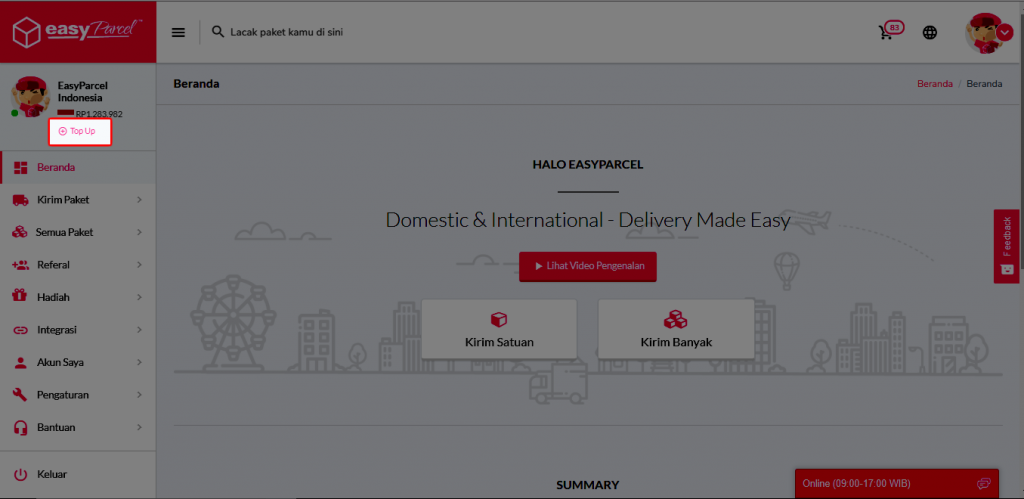Click the Top Up button

[x=78, y=131]
